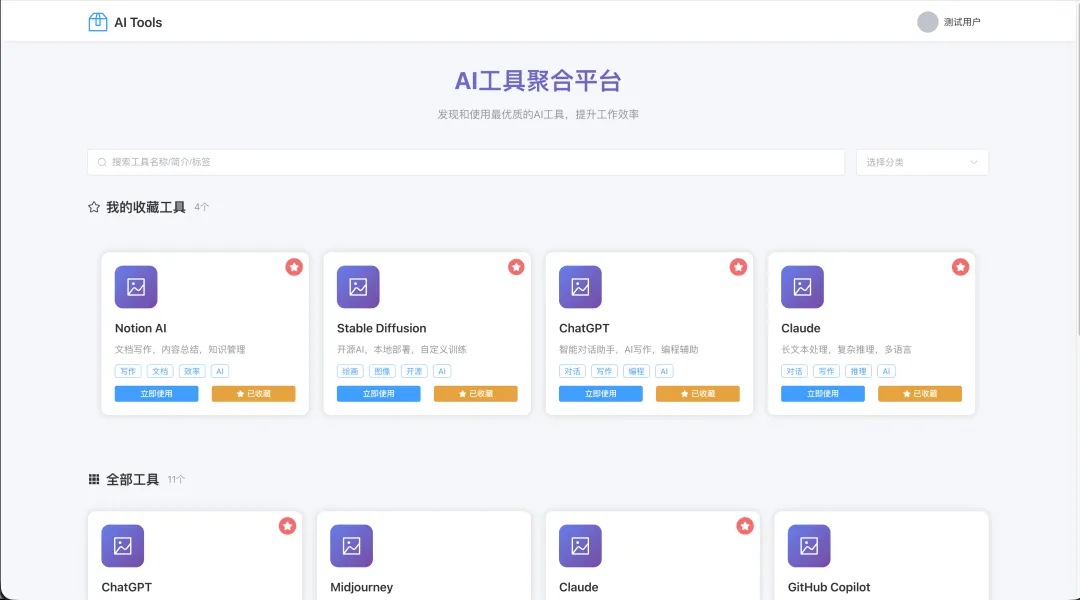Toggle the 已收藏 button on favorites Claude card
This screenshot has height=600, width=1080.
(920, 393)
